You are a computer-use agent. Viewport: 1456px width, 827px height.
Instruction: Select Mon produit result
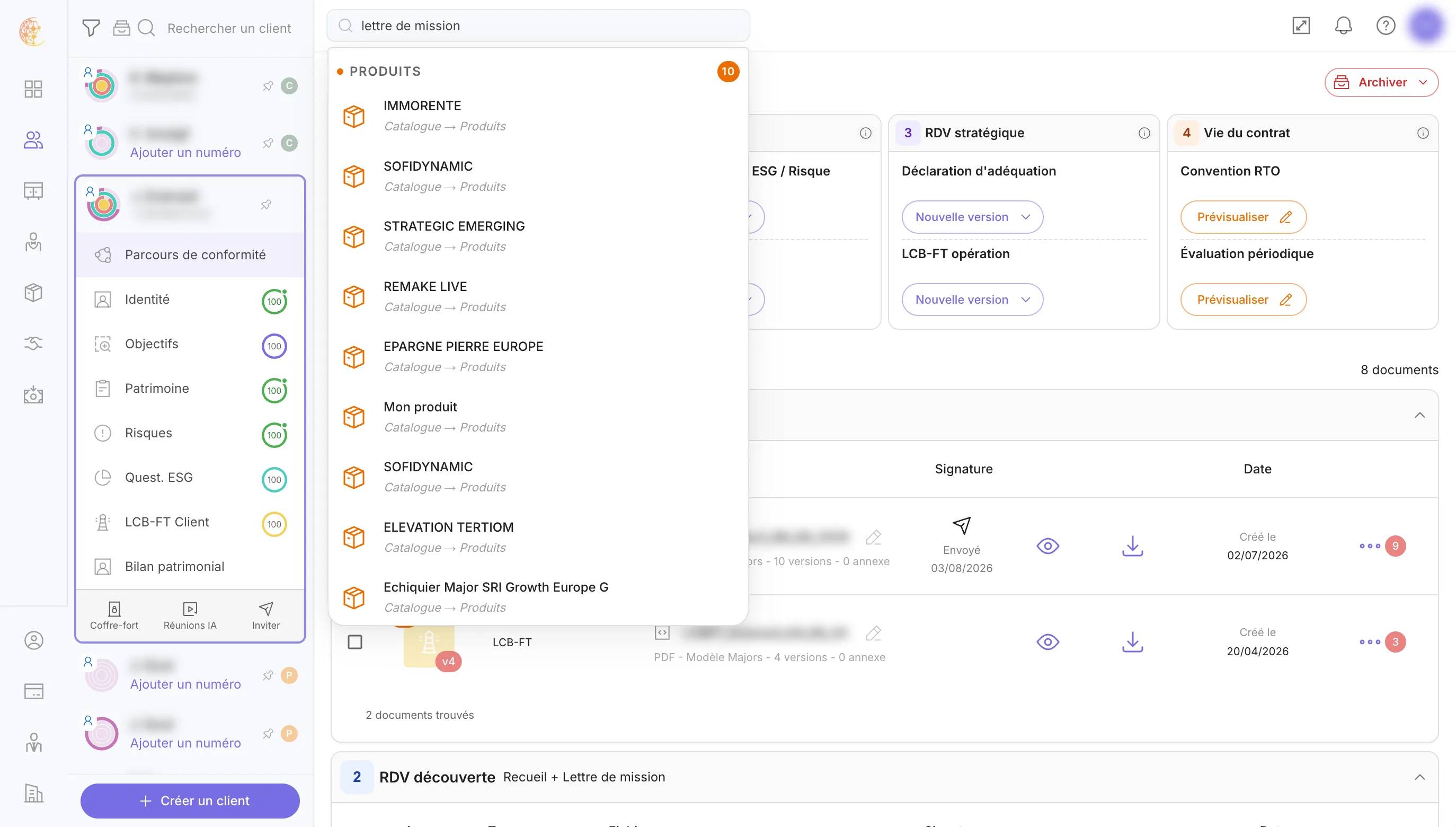pos(538,417)
